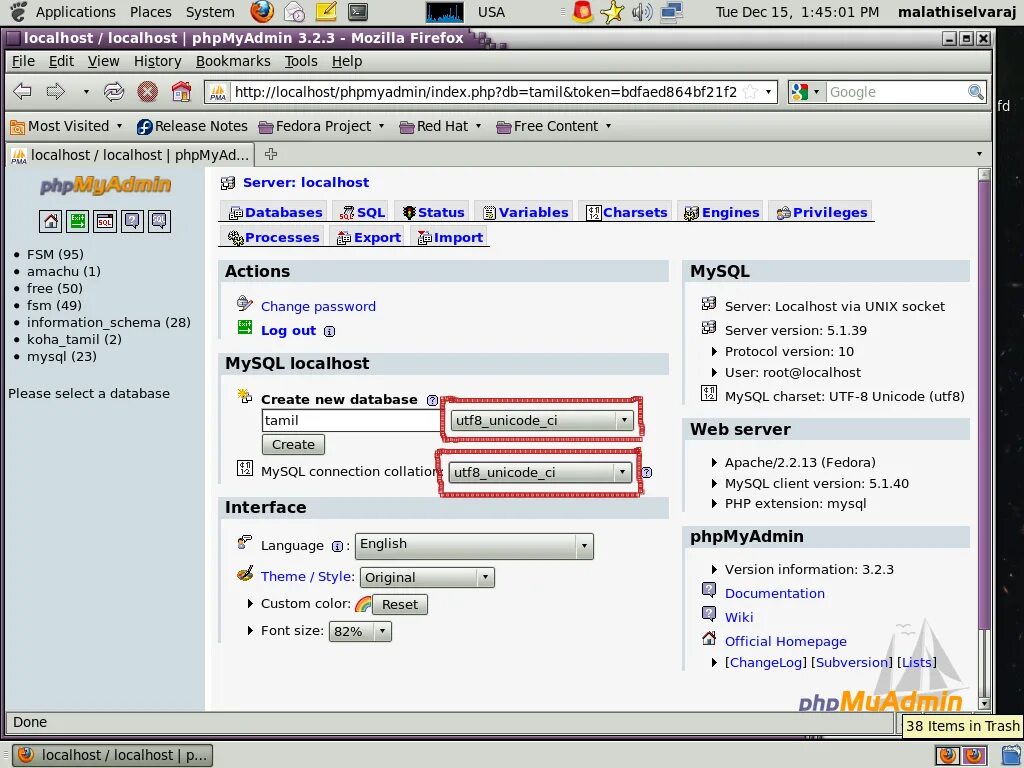Open the search engine chooser dropdown
The image size is (1024, 768).
(807, 92)
